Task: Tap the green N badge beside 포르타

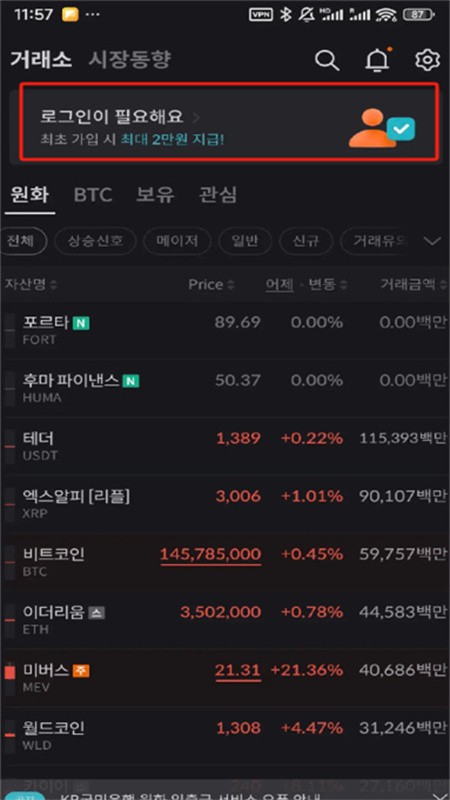Action: click(81, 322)
